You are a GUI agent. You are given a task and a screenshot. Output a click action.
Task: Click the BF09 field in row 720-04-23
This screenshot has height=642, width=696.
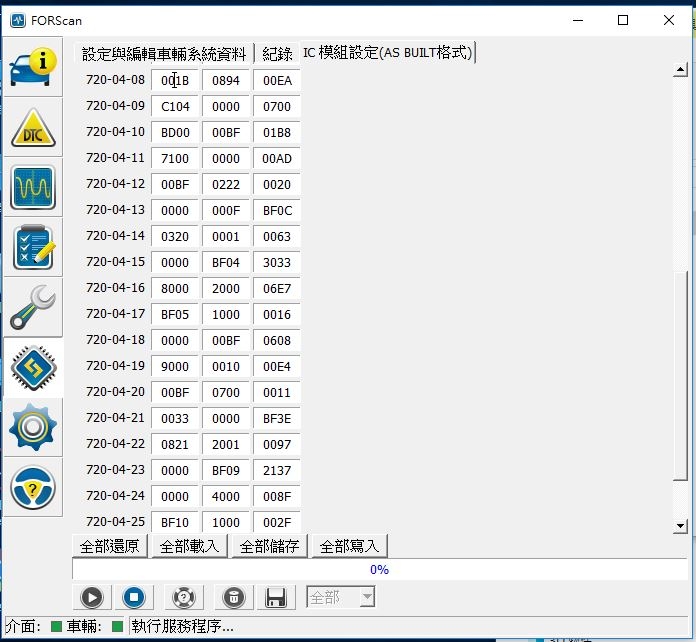(x=226, y=470)
